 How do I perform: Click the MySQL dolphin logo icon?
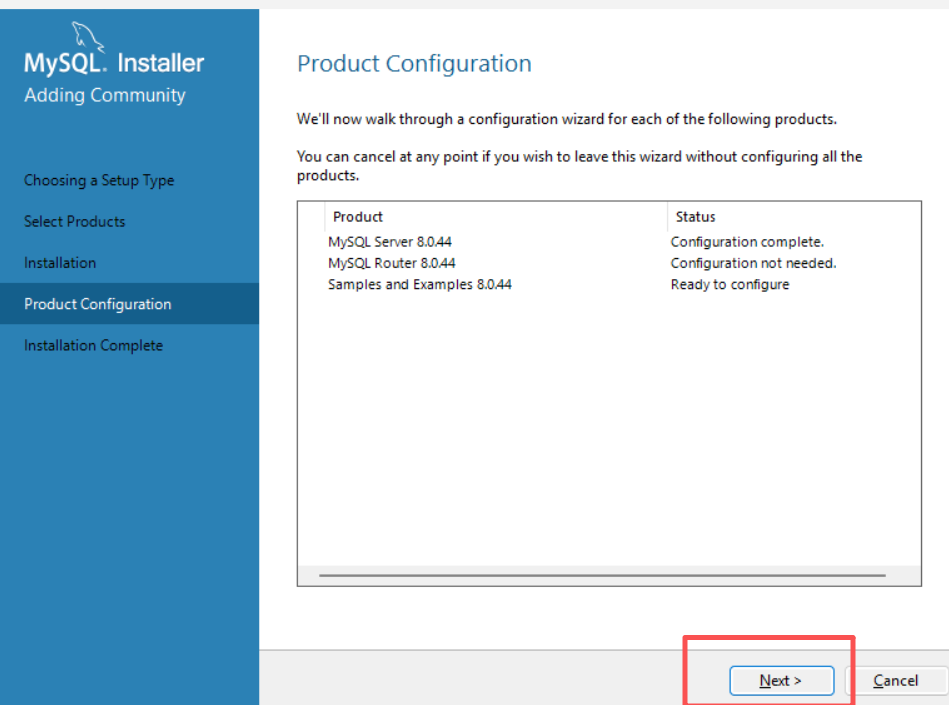coord(88,36)
